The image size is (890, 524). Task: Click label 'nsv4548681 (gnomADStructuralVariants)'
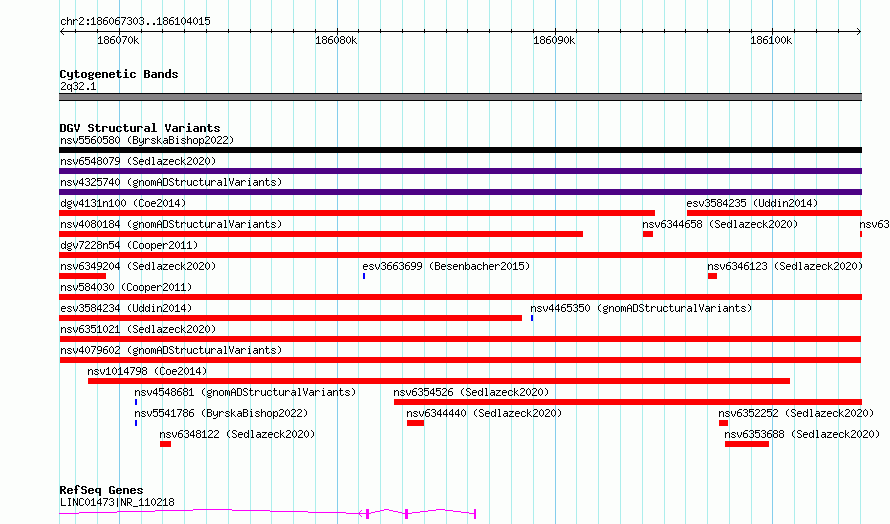tap(245, 392)
